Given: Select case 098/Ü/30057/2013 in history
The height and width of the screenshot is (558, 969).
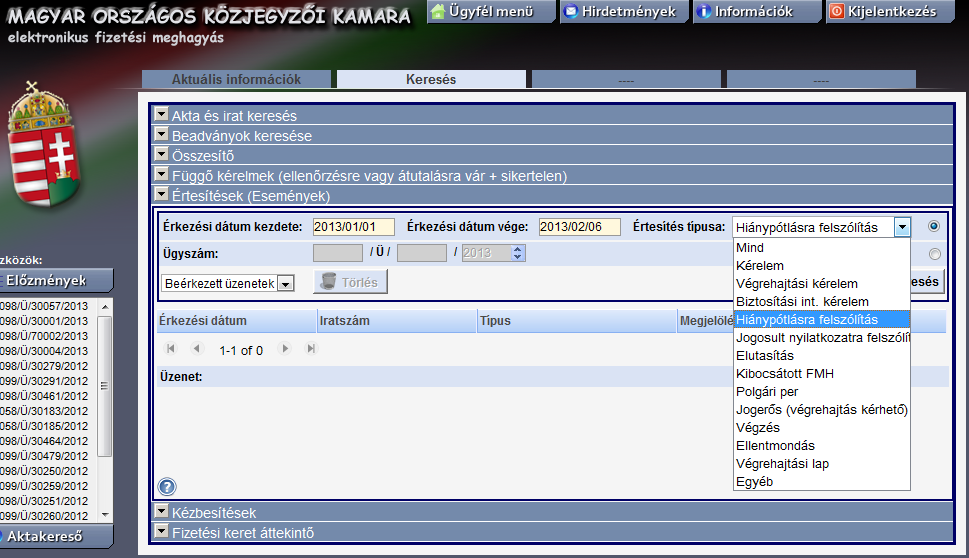Looking at the screenshot, I should (x=44, y=306).
